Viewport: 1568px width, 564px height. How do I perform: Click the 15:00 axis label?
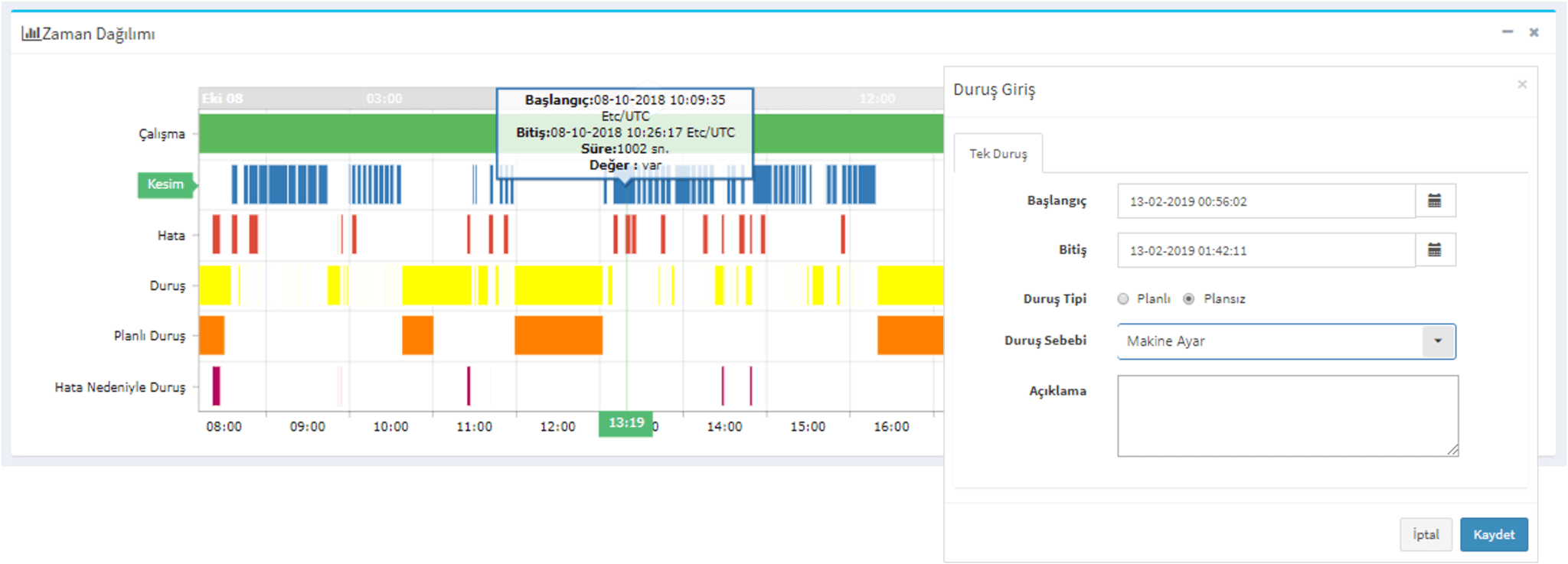pyautogui.click(x=808, y=427)
